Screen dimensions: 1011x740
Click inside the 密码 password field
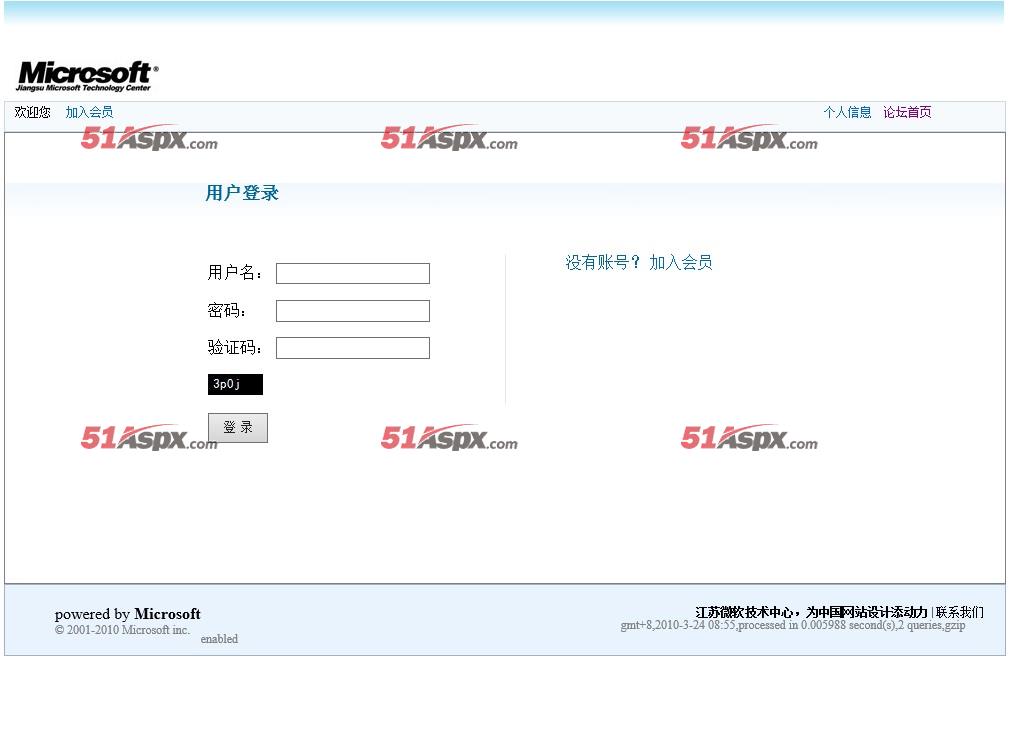tap(352, 310)
